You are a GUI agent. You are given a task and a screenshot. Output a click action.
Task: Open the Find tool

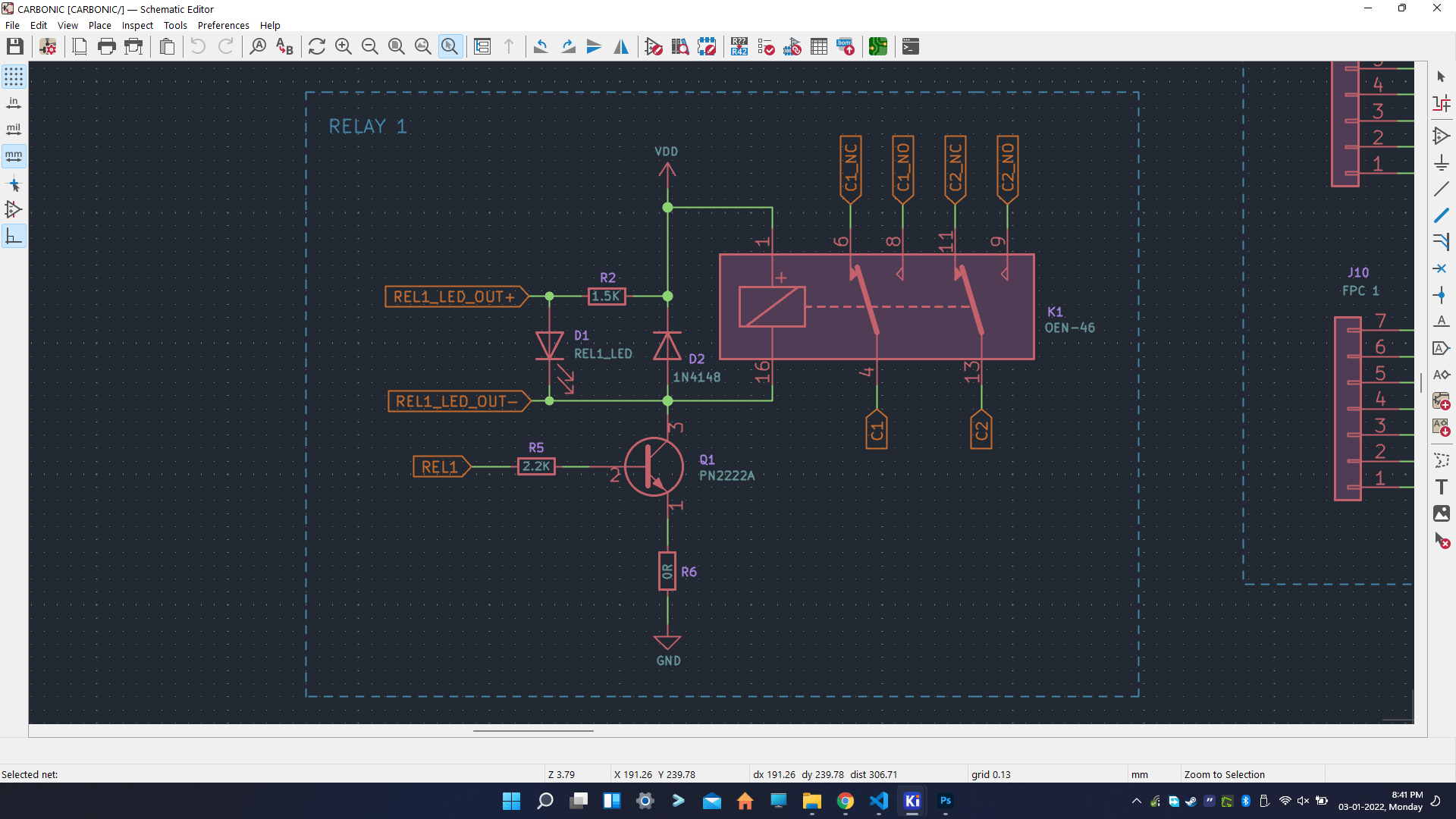tap(258, 47)
